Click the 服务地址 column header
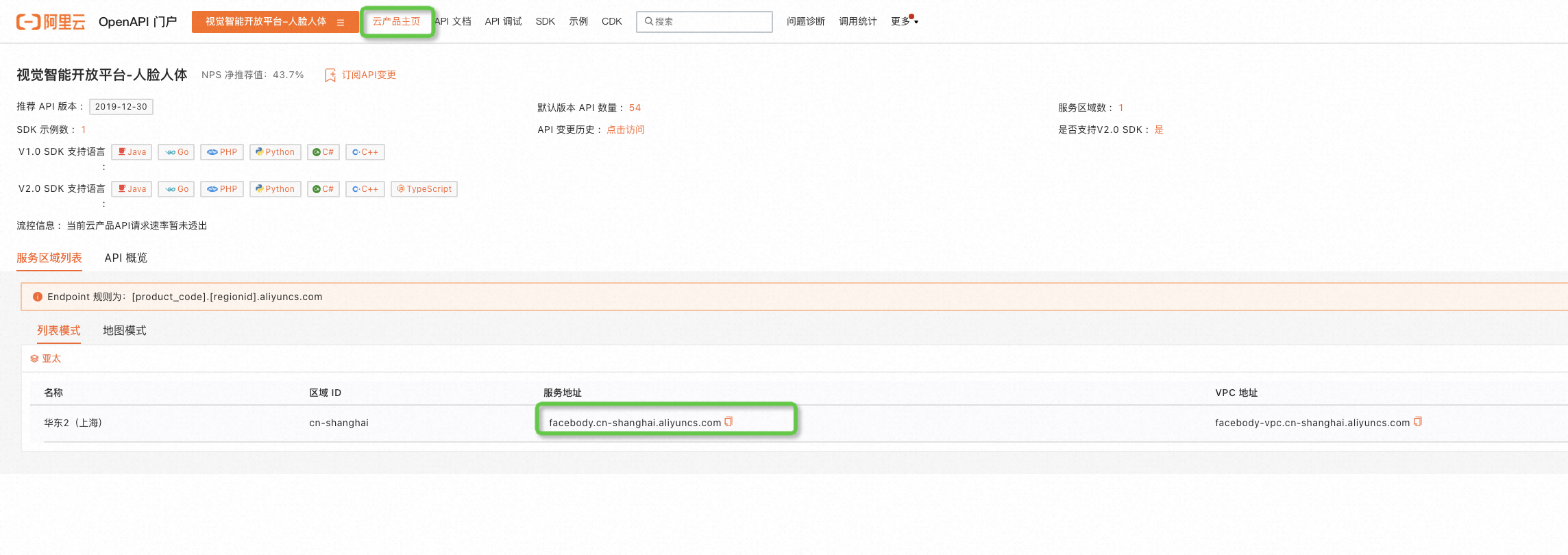 tap(563, 393)
